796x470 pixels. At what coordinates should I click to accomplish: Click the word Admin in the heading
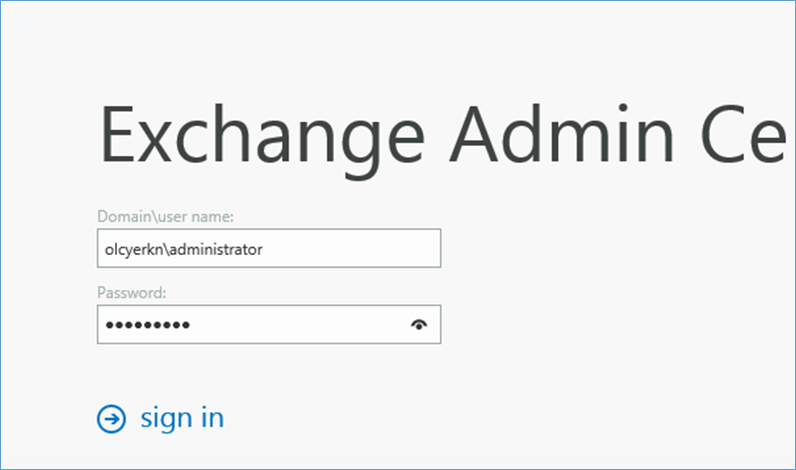tap(562, 133)
